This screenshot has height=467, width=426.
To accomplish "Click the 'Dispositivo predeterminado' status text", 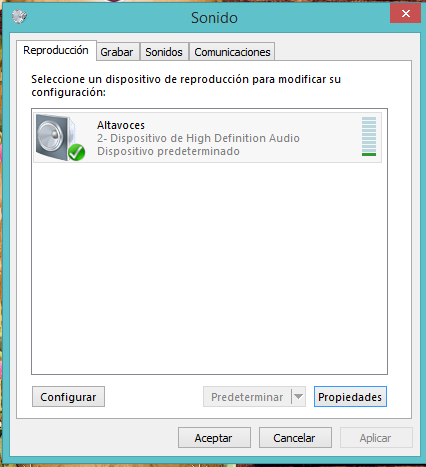I will (168, 151).
